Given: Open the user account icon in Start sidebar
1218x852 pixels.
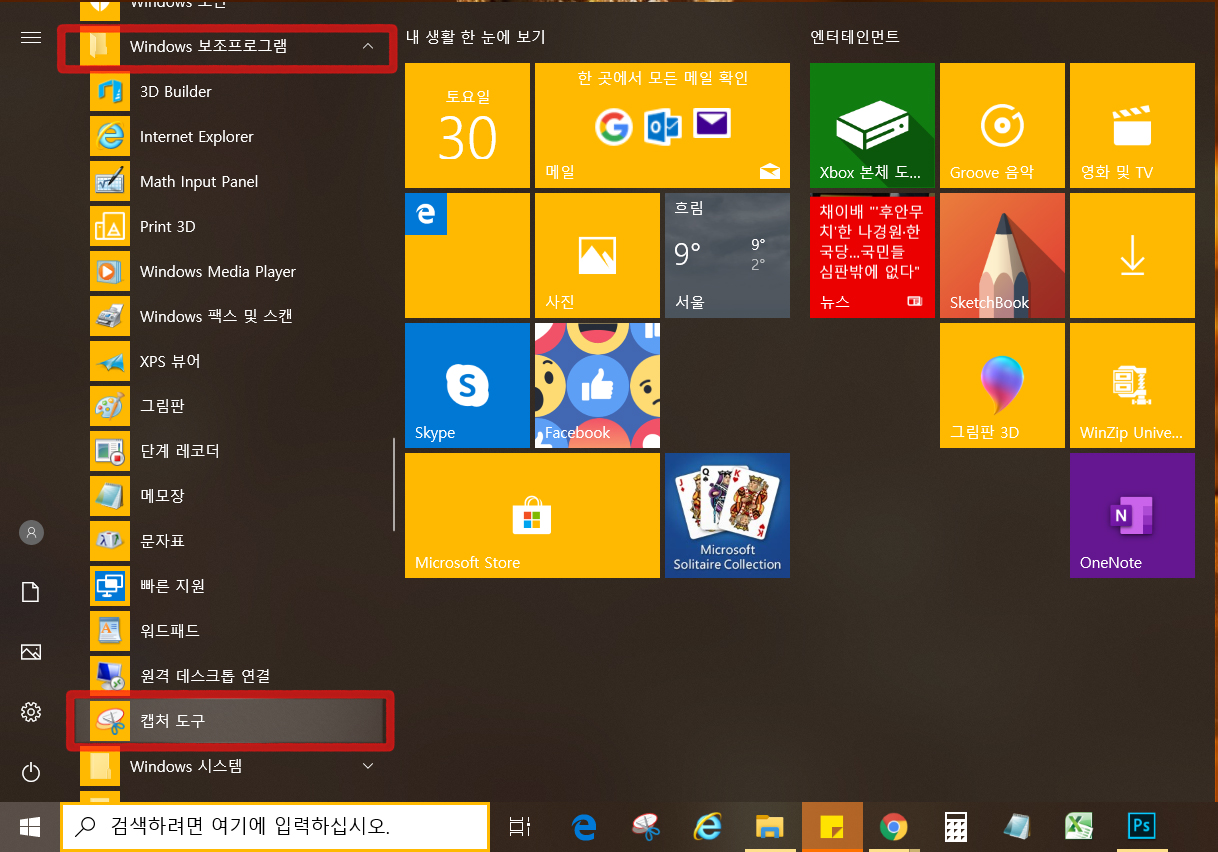Looking at the screenshot, I should 31,532.
